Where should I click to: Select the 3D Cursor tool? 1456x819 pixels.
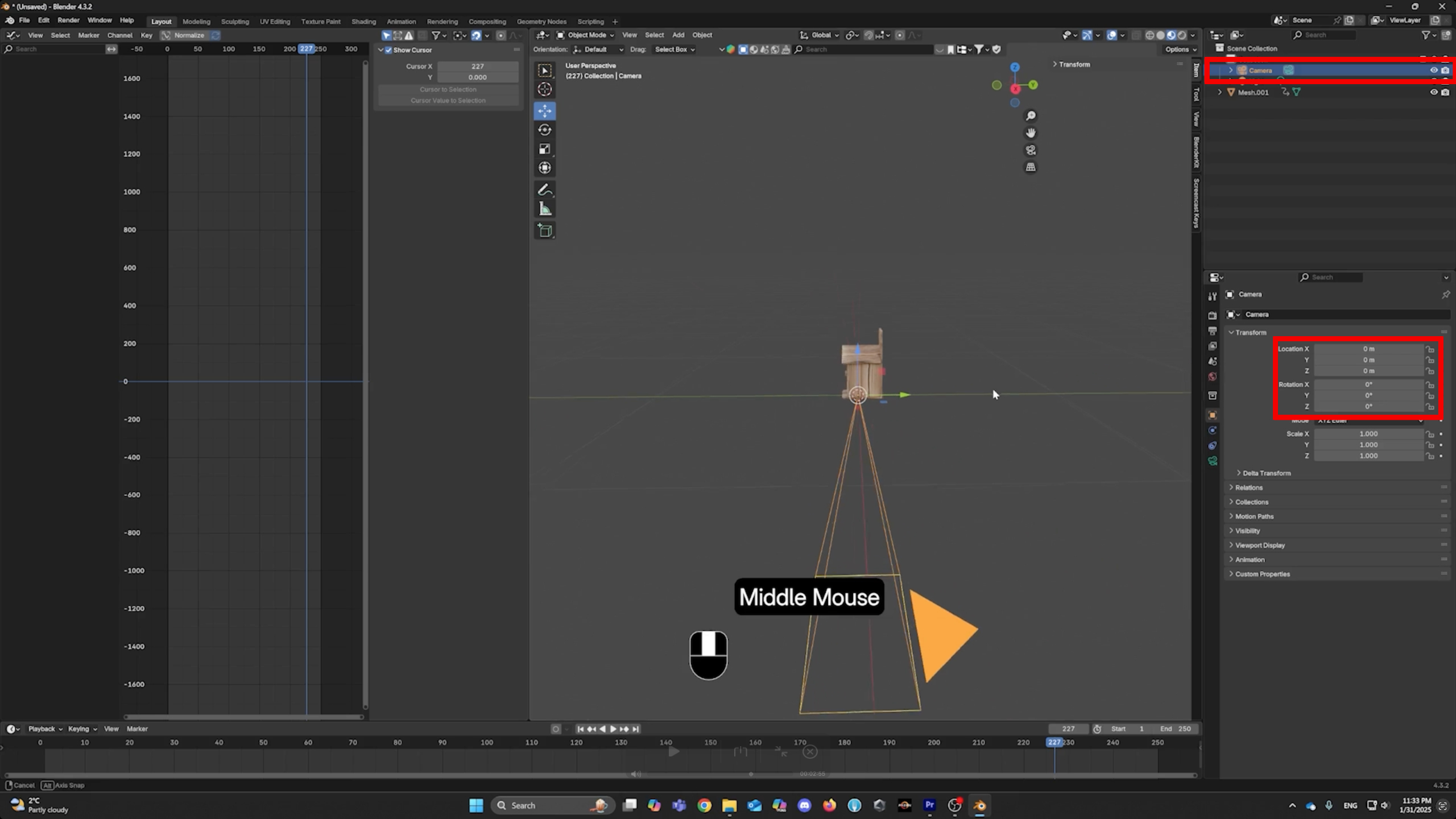(x=544, y=89)
